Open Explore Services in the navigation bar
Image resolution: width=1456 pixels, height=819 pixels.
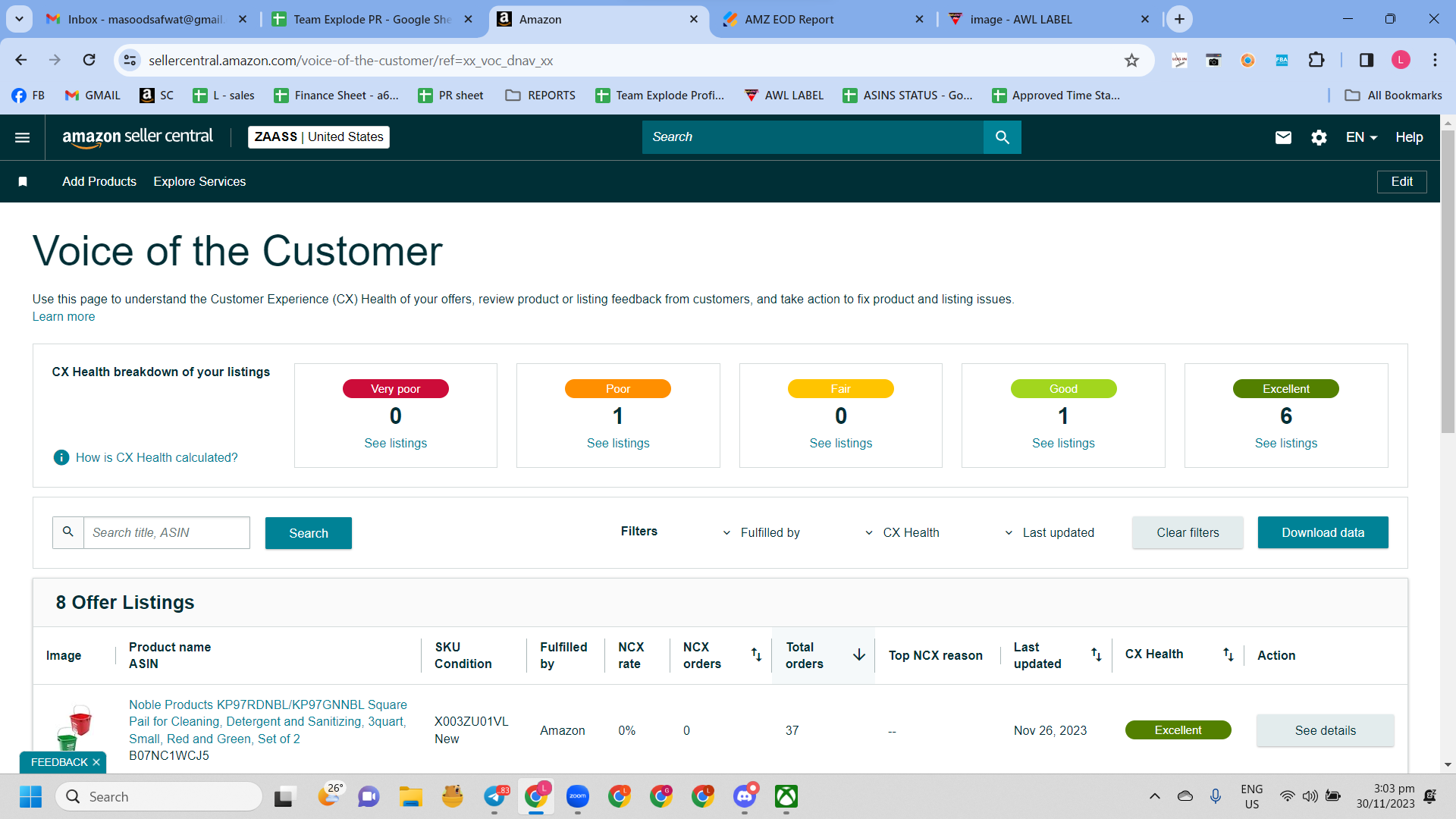pyautogui.click(x=199, y=182)
